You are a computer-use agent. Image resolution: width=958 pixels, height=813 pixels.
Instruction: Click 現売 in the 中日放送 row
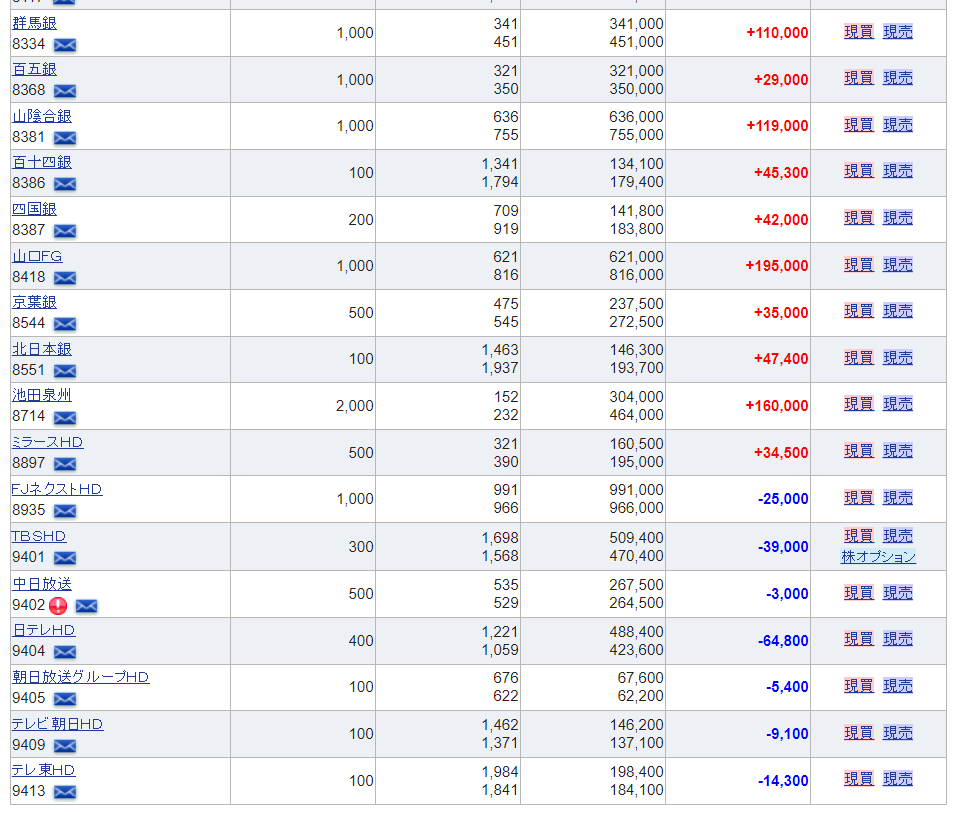pyautogui.click(x=898, y=592)
